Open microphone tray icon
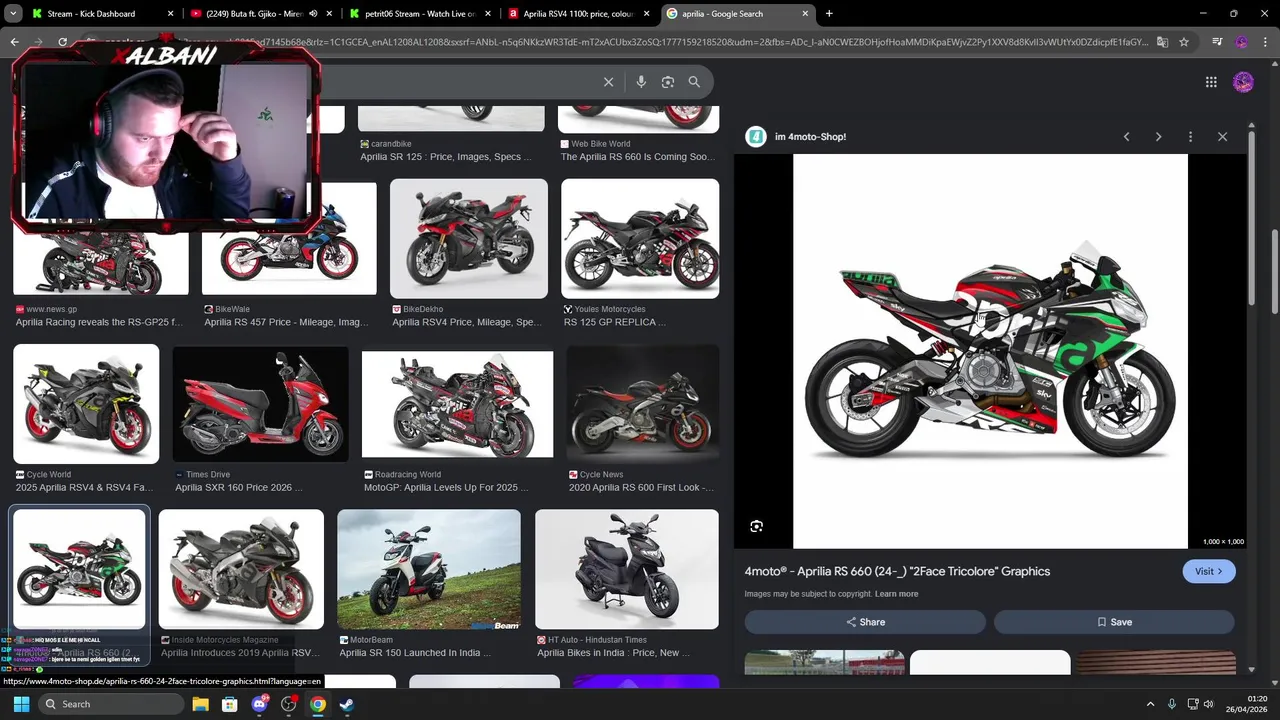The image size is (1280, 720). point(1172,704)
